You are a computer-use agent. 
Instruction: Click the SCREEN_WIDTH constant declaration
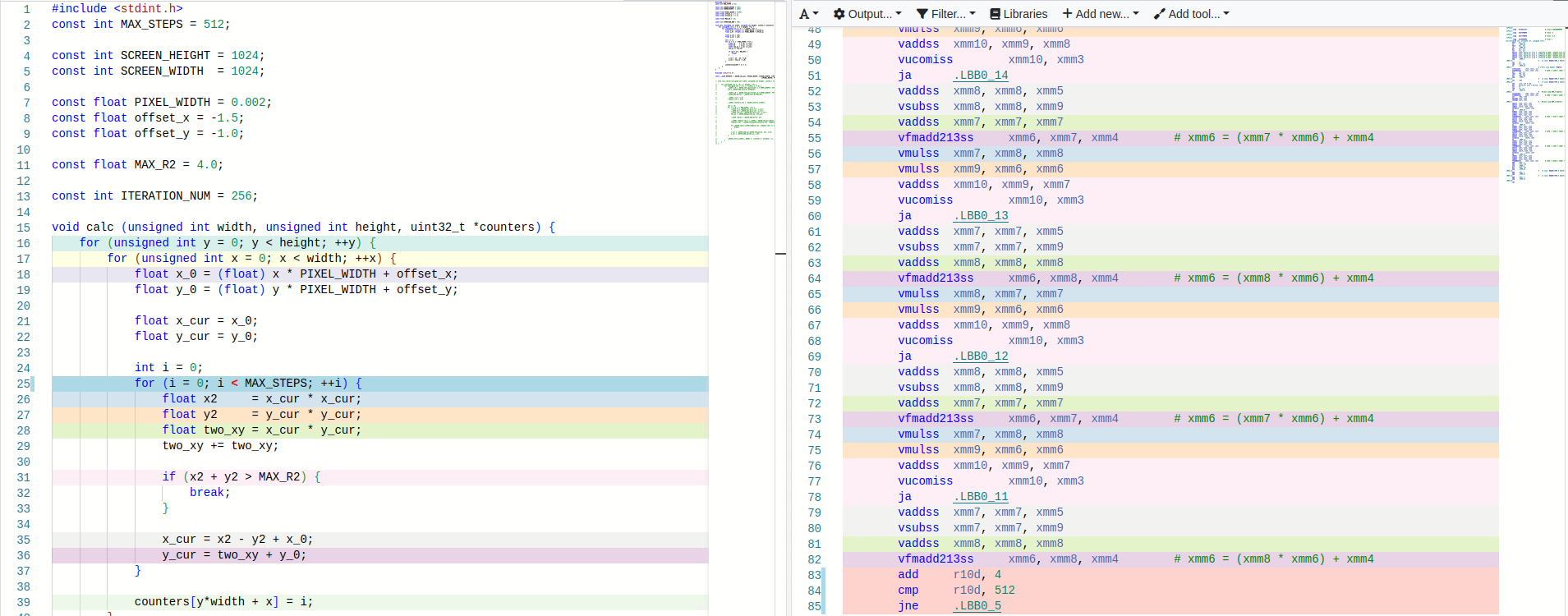coord(159,71)
